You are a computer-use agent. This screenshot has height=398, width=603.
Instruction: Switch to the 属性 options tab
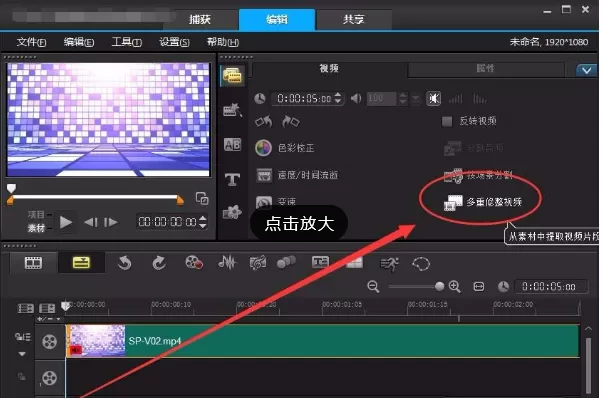point(485,68)
